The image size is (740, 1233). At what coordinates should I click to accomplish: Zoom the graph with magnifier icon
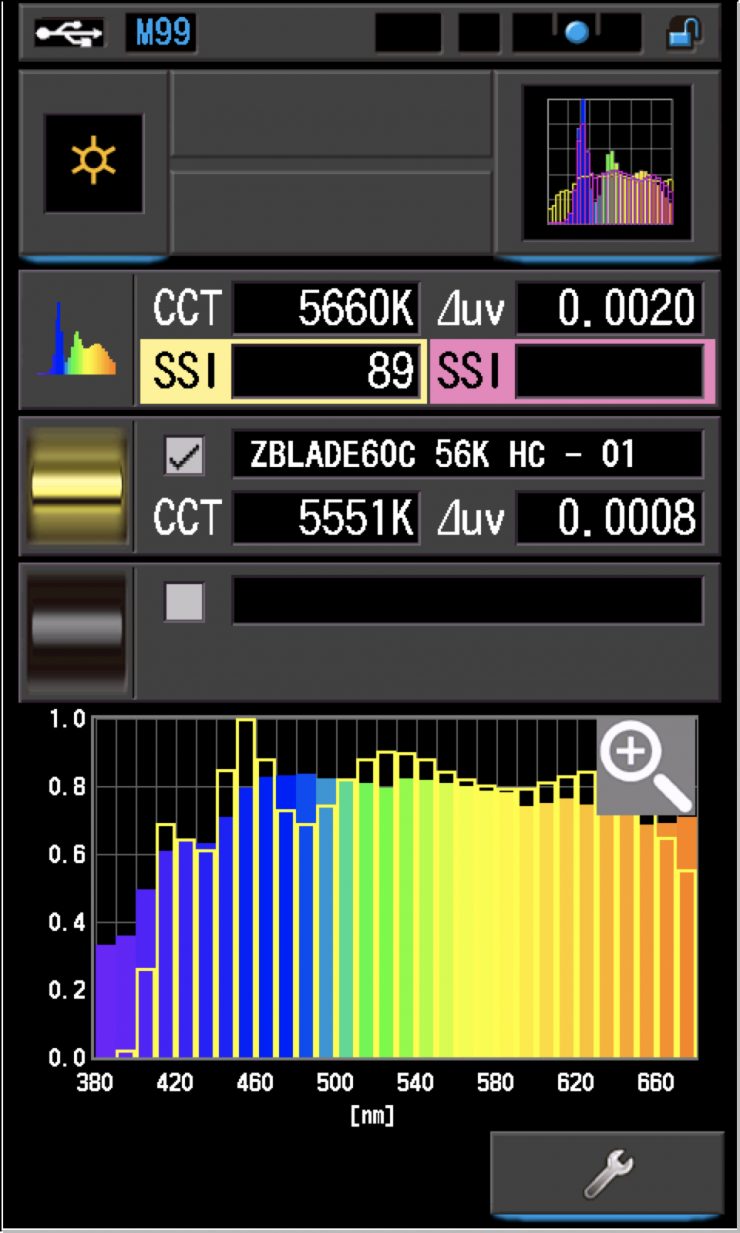(647, 765)
